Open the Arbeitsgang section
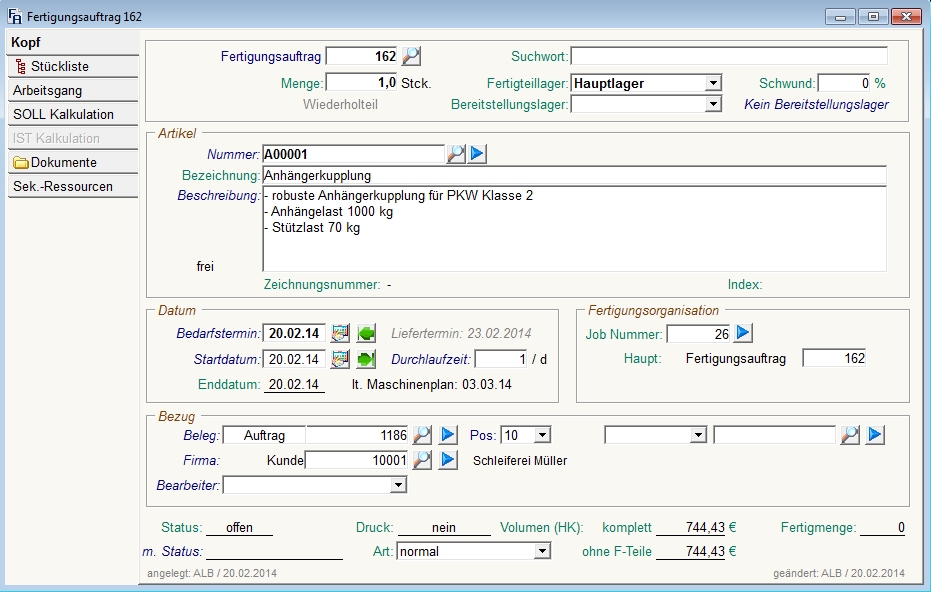Screen dimensions: 931x592 pyautogui.click(x=48, y=91)
